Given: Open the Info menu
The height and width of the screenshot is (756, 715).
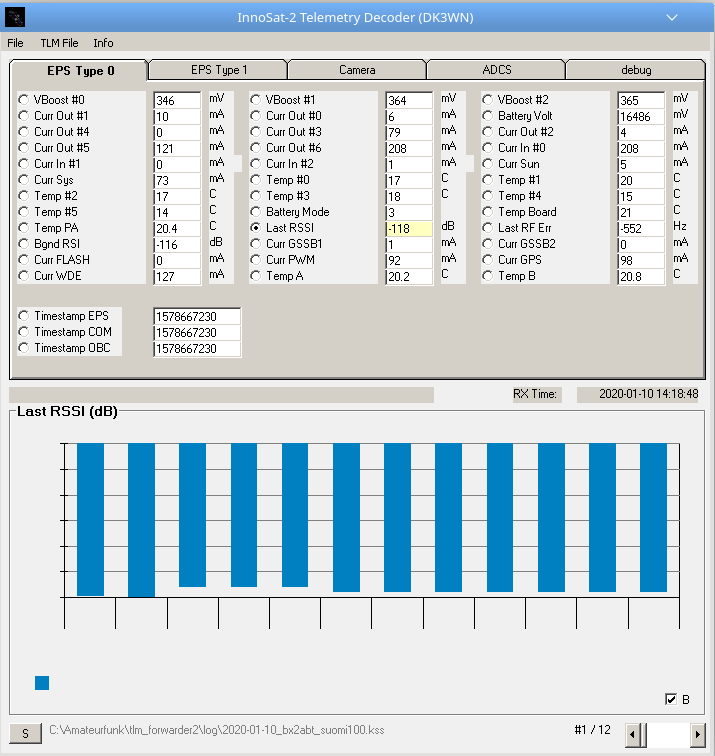Looking at the screenshot, I should coord(103,43).
